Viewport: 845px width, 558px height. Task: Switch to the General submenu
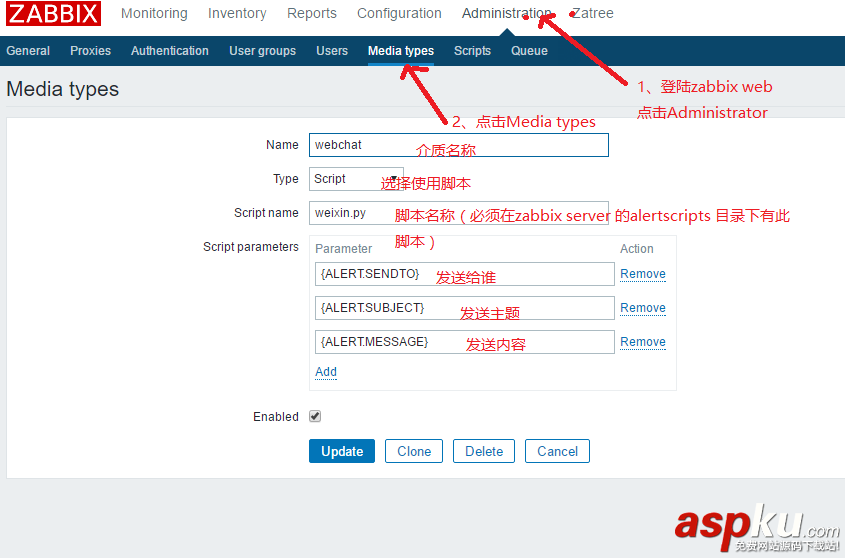tap(28, 51)
